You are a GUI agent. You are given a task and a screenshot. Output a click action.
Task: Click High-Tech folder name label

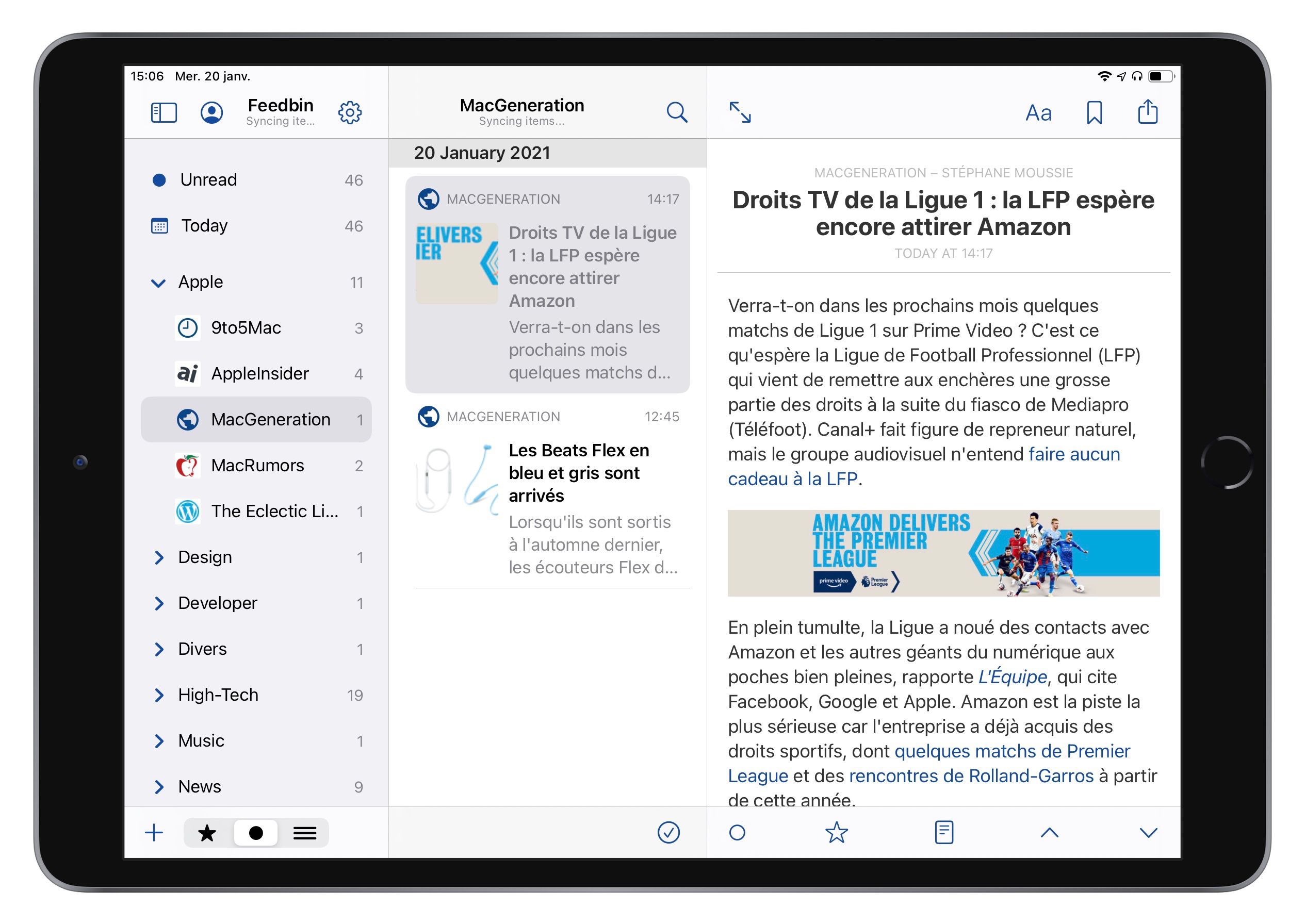pyautogui.click(x=218, y=695)
